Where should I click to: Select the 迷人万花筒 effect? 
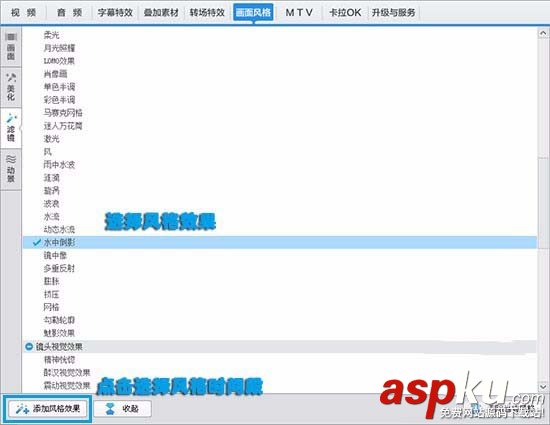coord(63,126)
